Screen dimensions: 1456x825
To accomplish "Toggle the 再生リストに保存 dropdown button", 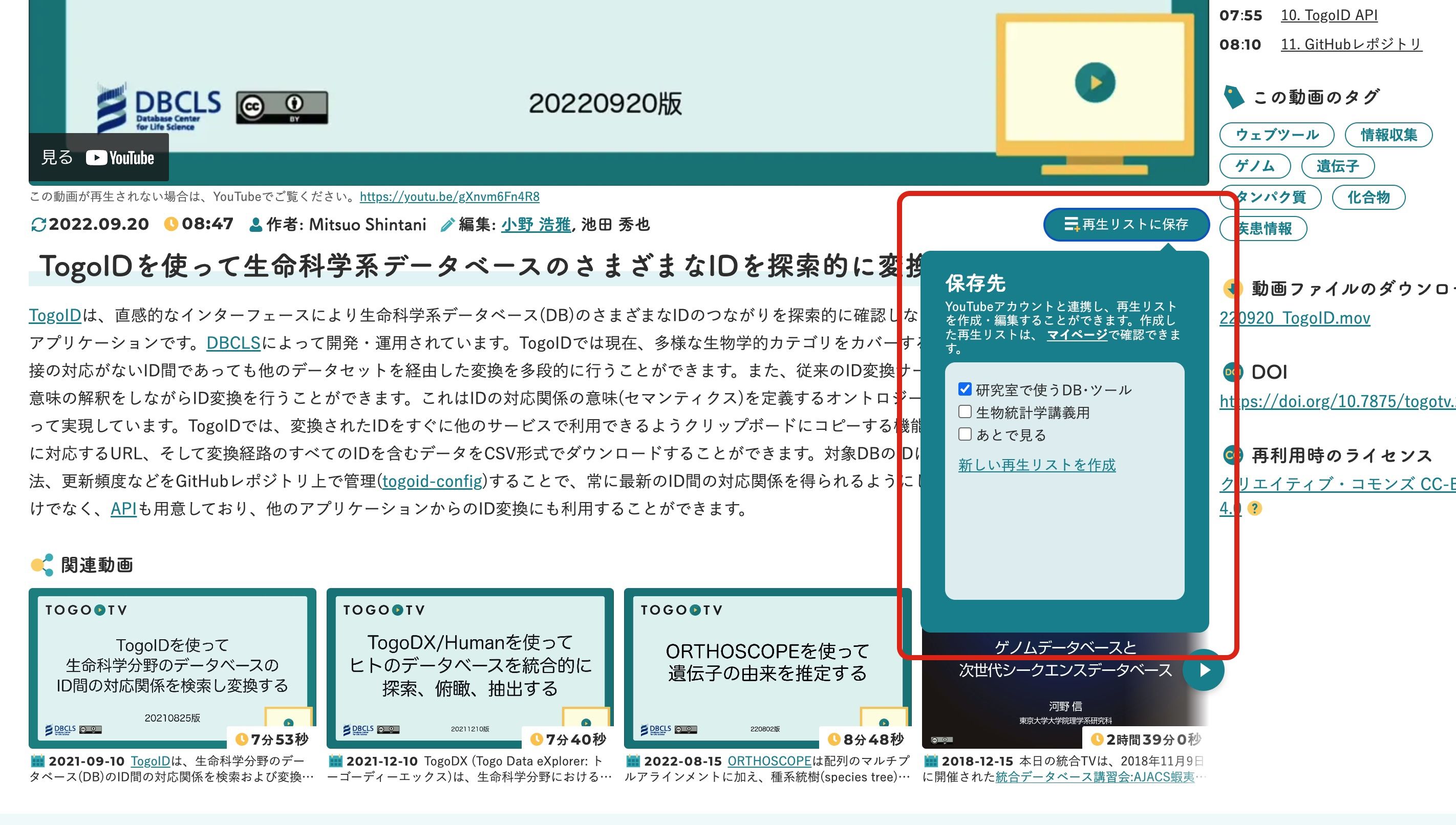I will [1126, 224].
